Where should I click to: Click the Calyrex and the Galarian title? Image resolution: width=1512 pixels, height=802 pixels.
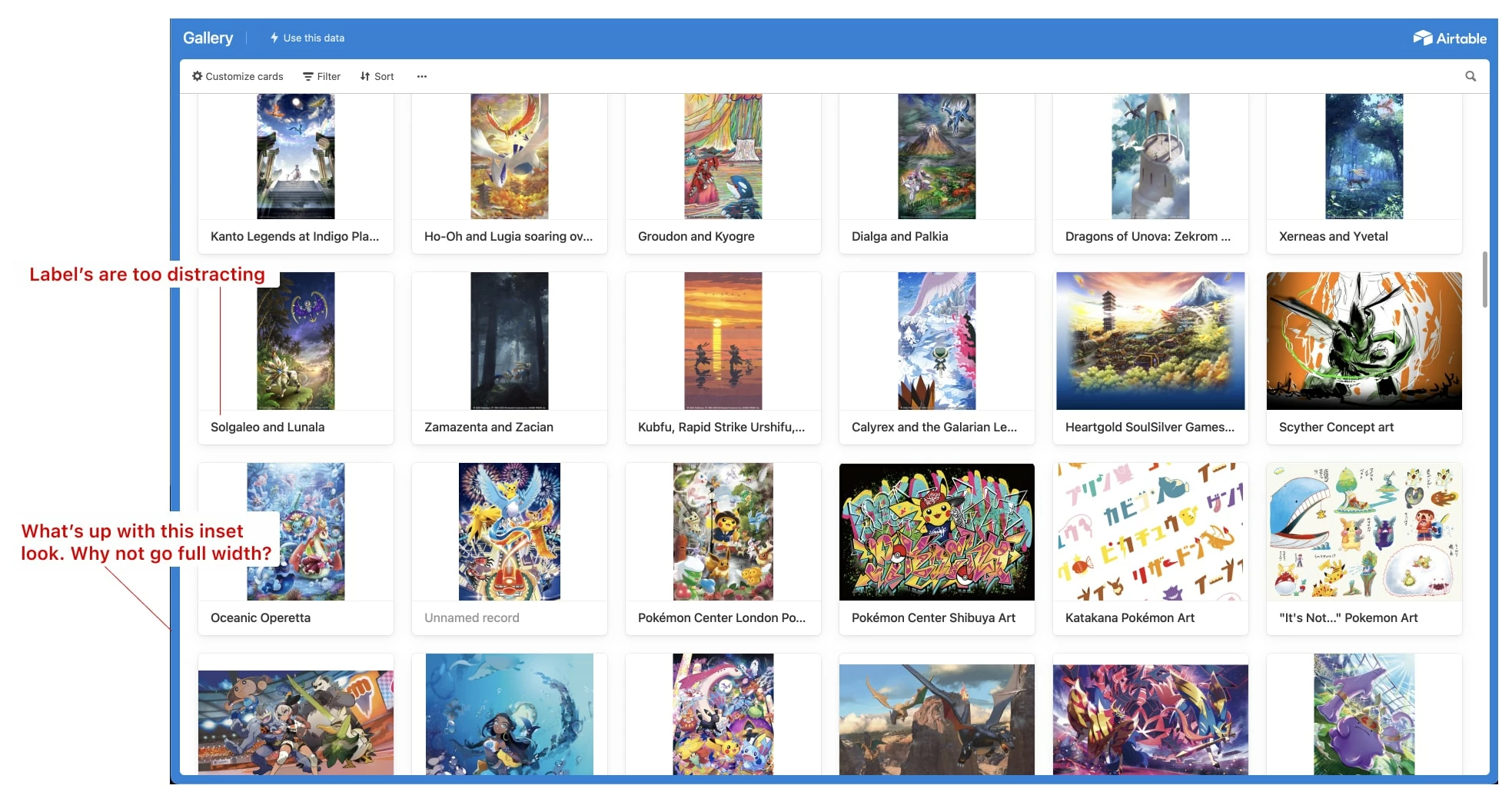(x=934, y=427)
